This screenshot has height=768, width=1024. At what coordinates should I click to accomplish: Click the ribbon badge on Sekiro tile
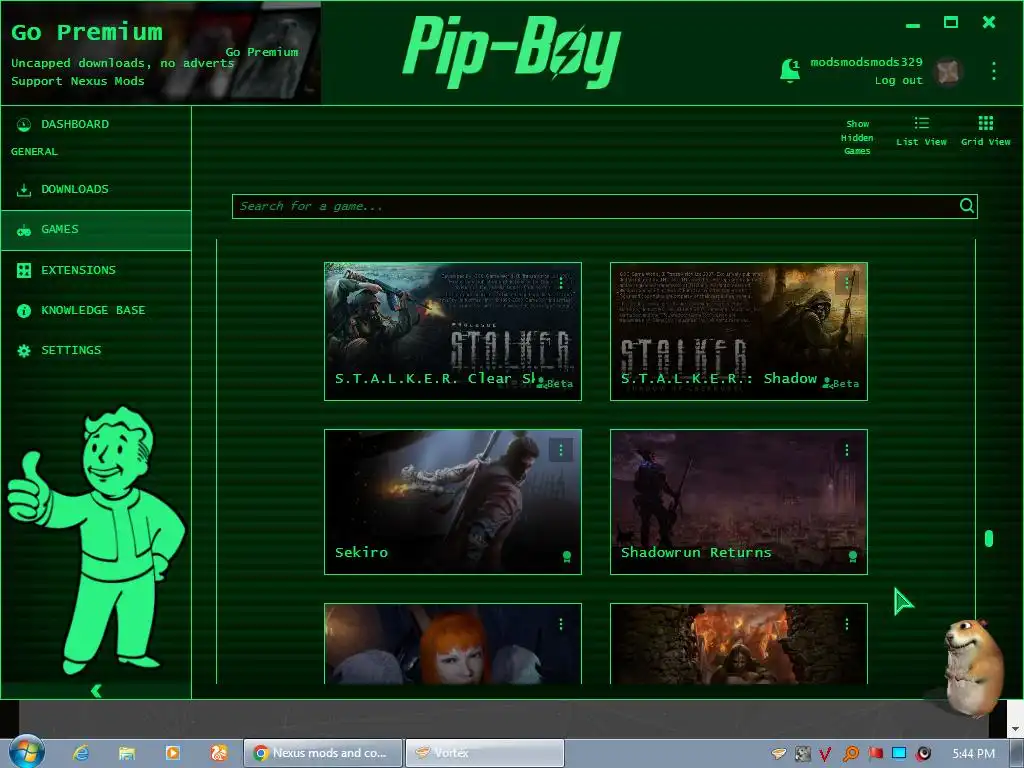click(x=567, y=556)
